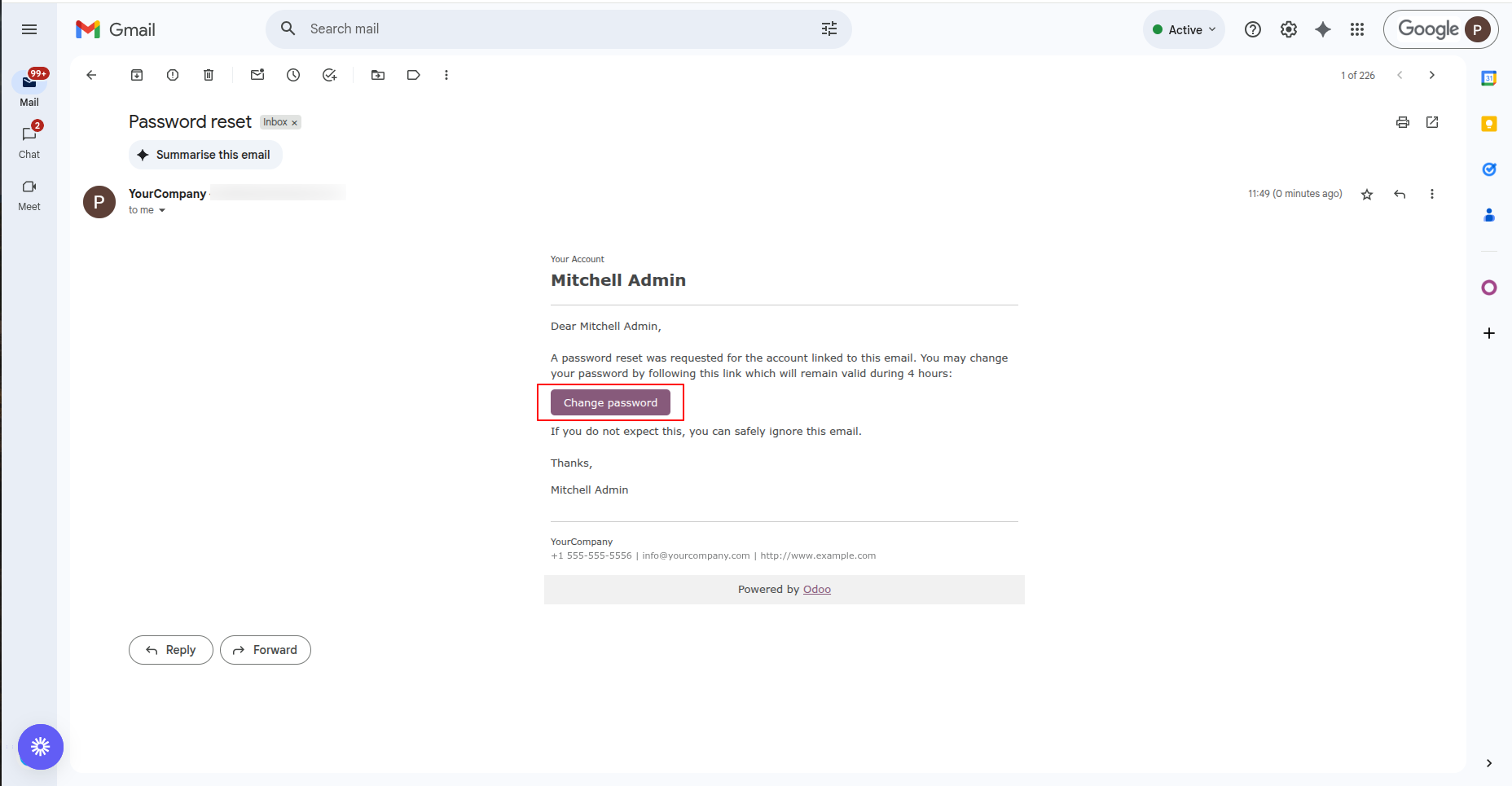
Task: Reply using arrow icon near timestamp
Action: point(1400,194)
